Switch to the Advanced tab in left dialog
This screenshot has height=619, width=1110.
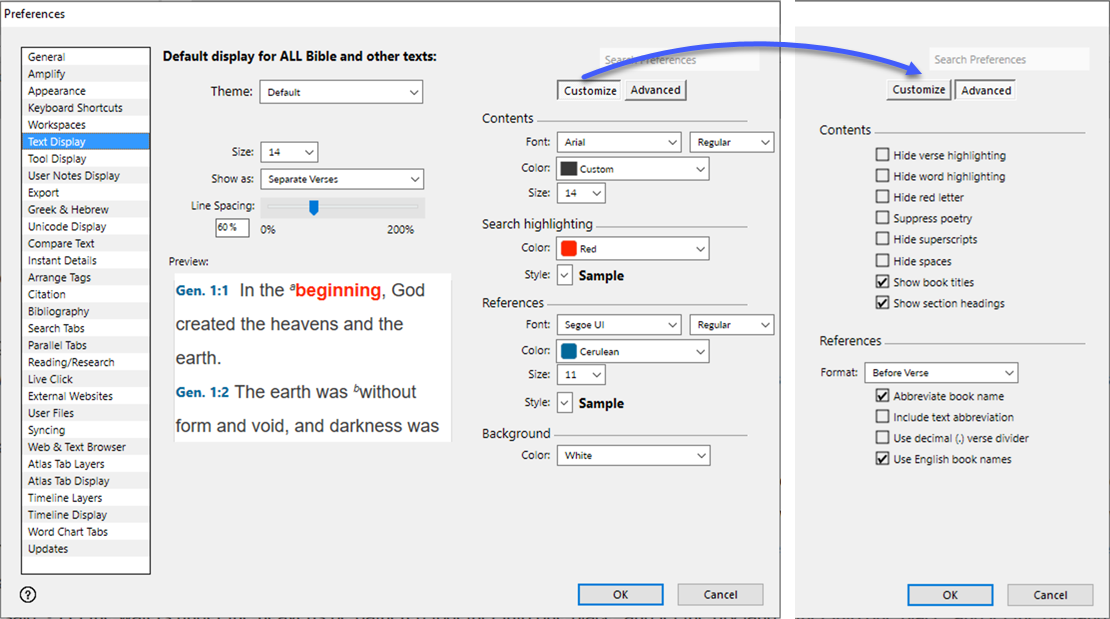coord(655,90)
